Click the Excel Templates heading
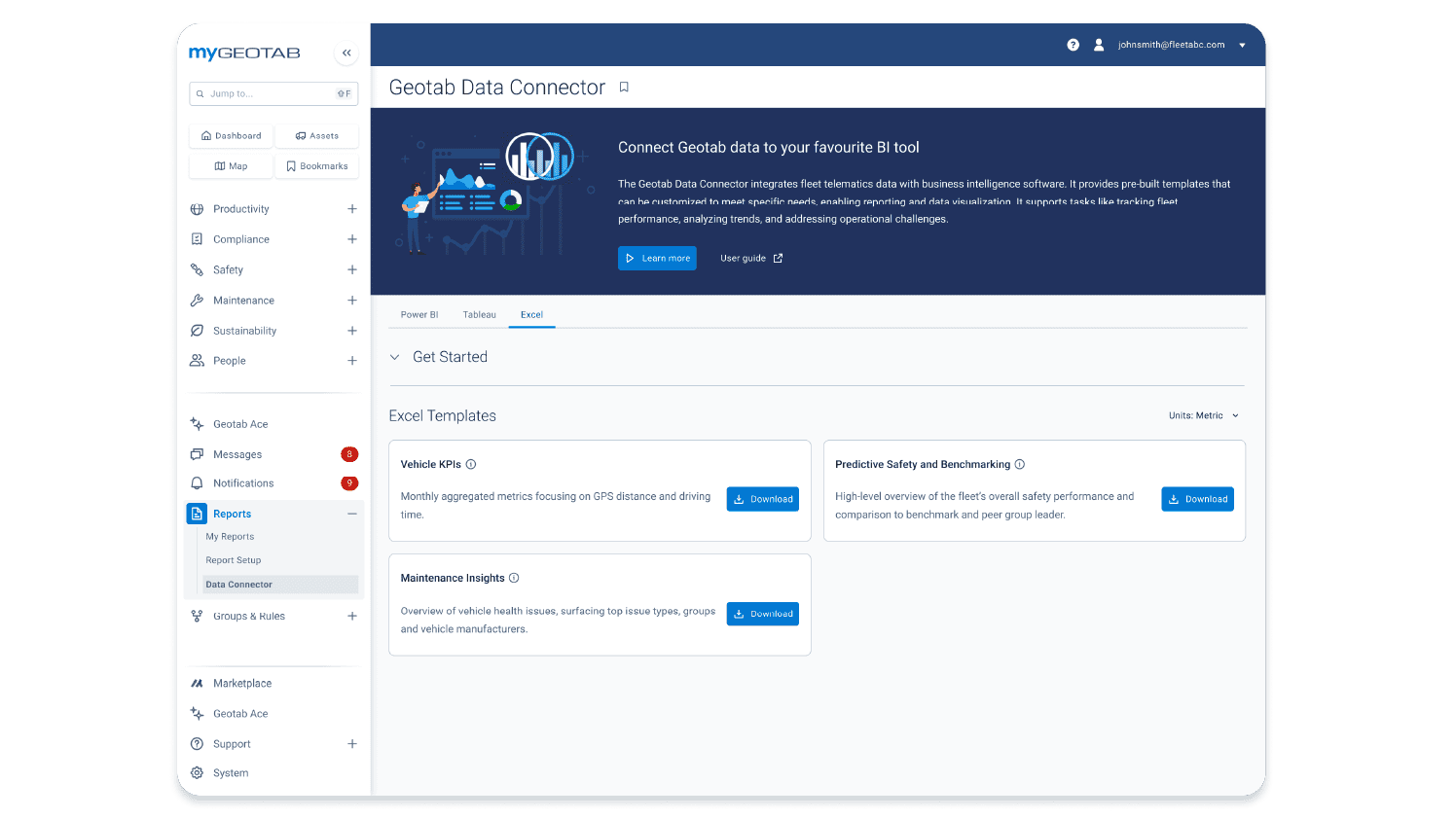 click(x=442, y=416)
